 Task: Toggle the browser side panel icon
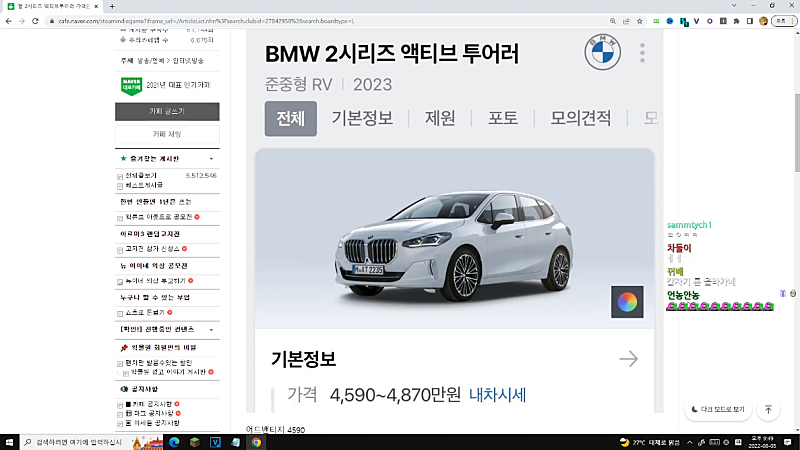click(x=749, y=21)
